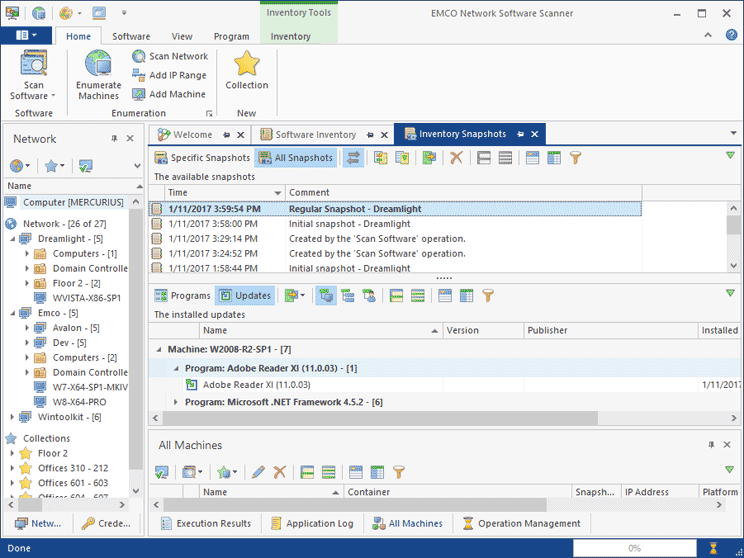Close the Software Inventory tab

pos(384,135)
